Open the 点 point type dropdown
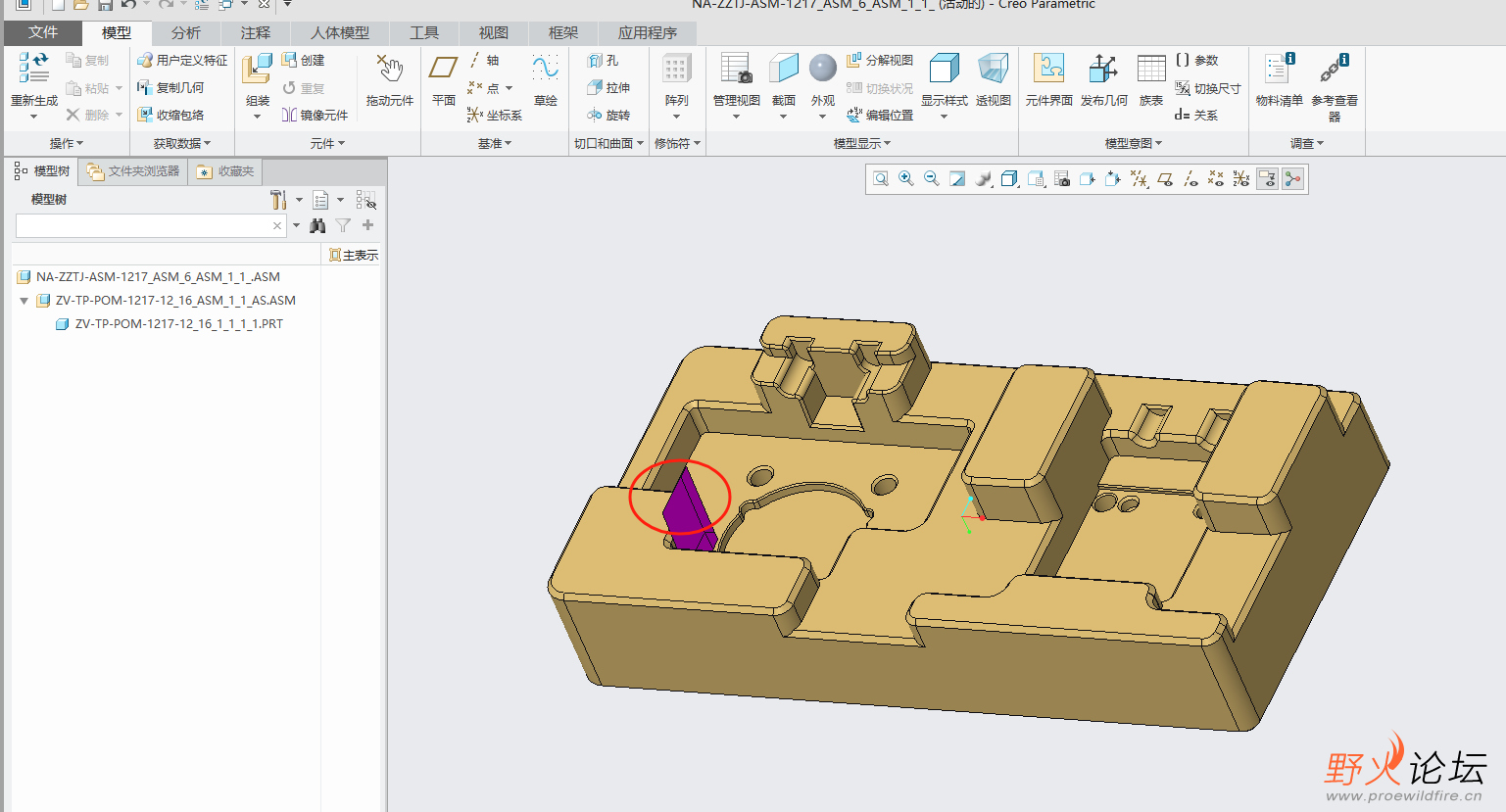This screenshot has width=1506, height=812. tap(510, 88)
